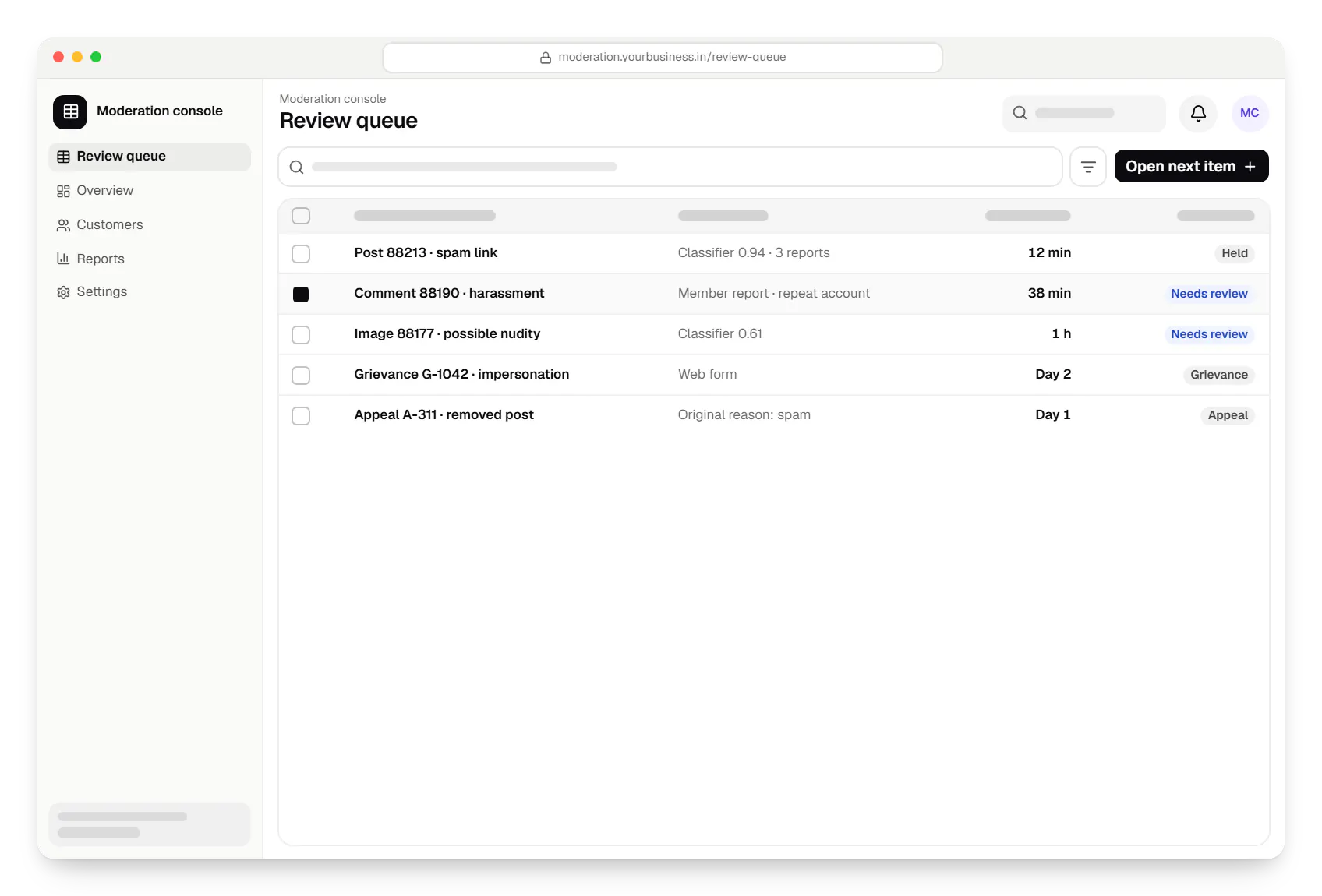This screenshot has width=1322, height=896.
Task: Click the sidebar footer account card
Action: 150,824
